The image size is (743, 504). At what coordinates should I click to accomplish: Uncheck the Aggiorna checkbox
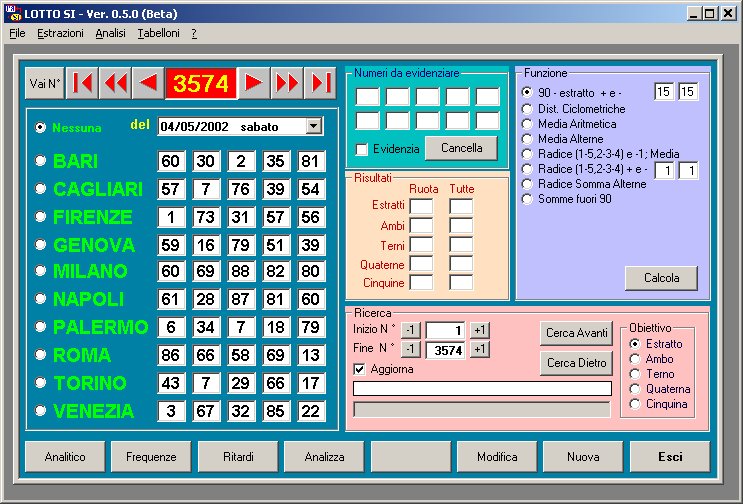click(360, 369)
